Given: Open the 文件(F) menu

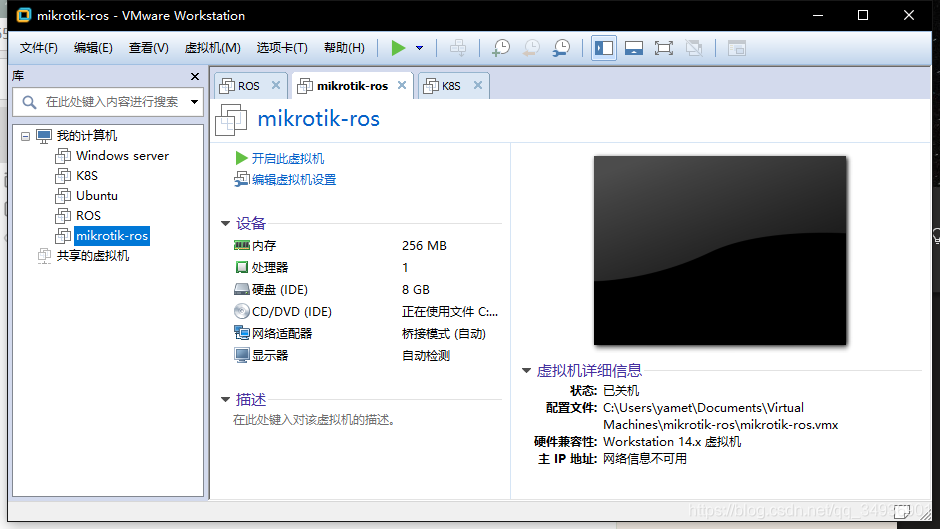Looking at the screenshot, I should pyautogui.click(x=38, y=48).
